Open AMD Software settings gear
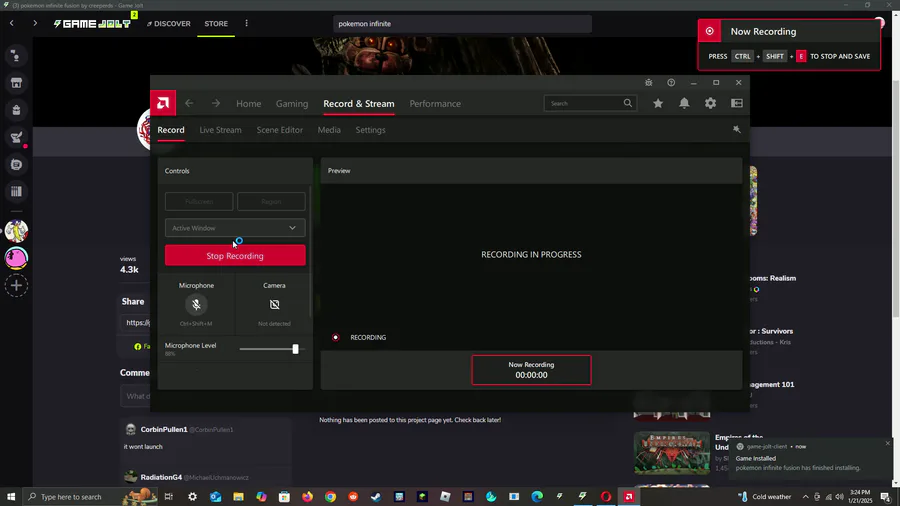This screenshot has height=506, width=900. tap(711, 103)
